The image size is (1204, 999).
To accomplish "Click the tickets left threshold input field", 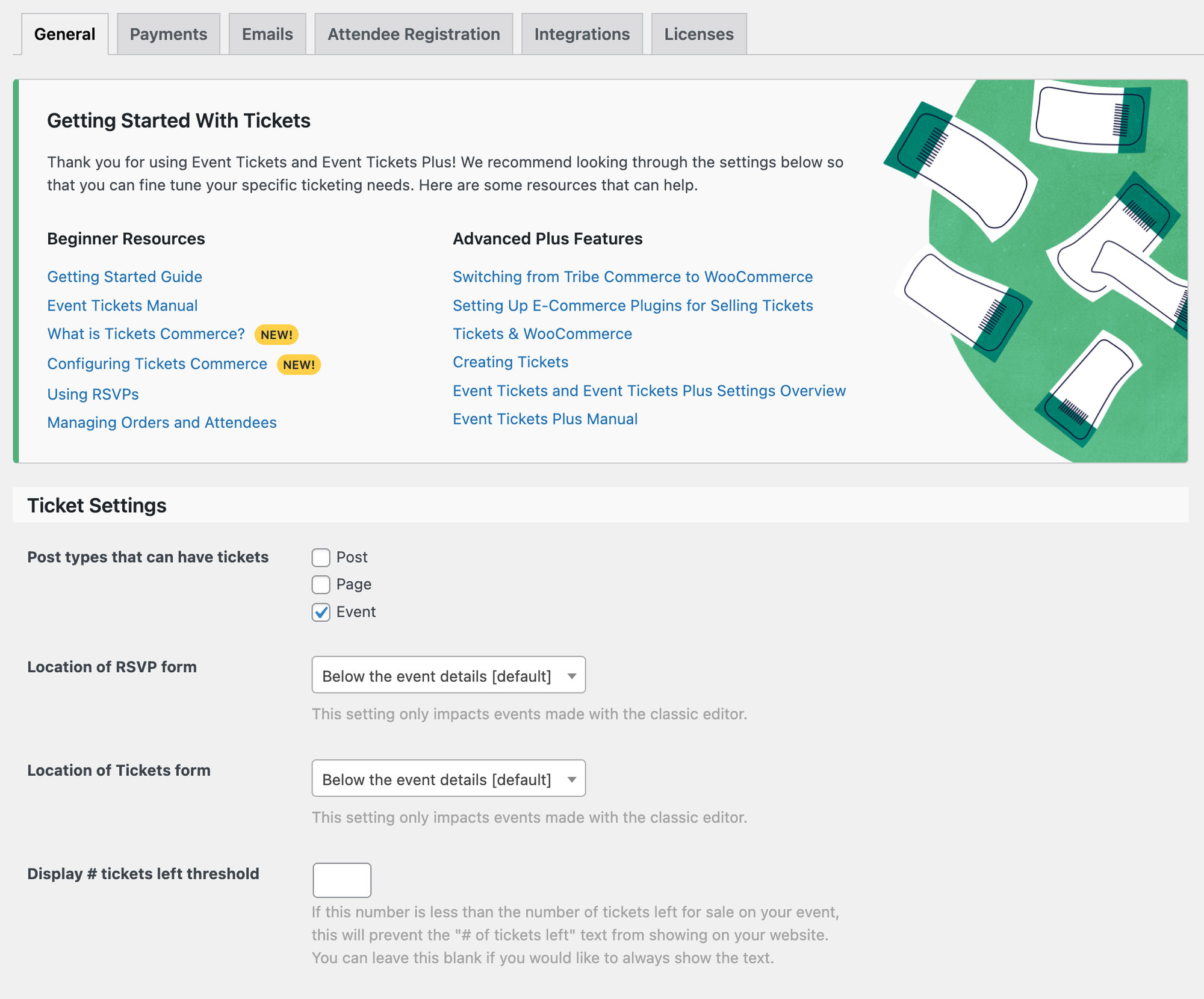I will (x=341, y=880).
